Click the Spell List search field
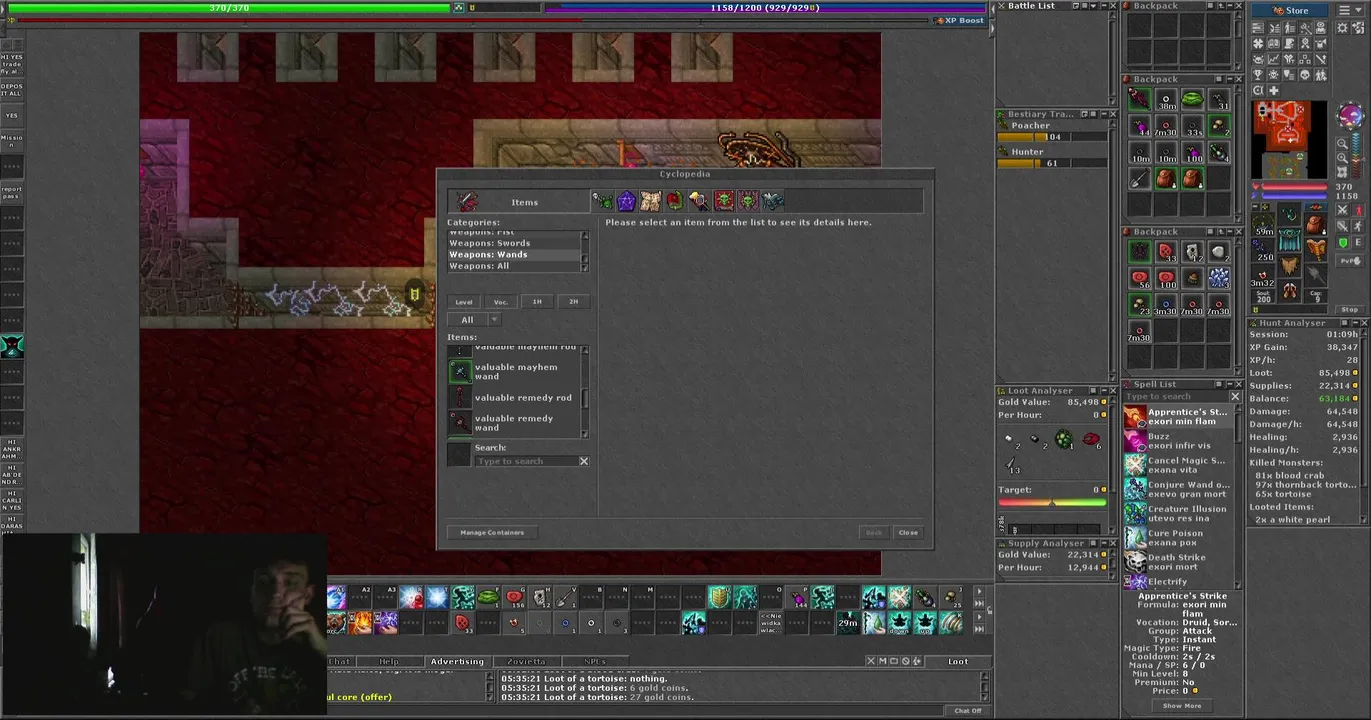1371x720 pixels. [x=1176, y=397]
